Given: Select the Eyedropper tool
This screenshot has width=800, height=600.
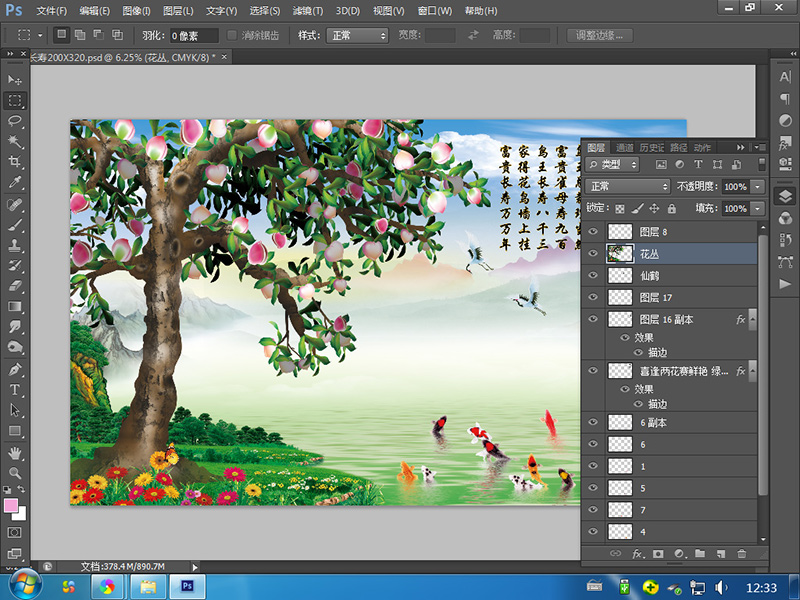Looking at the screenshot, I should (x=14, y=183).
